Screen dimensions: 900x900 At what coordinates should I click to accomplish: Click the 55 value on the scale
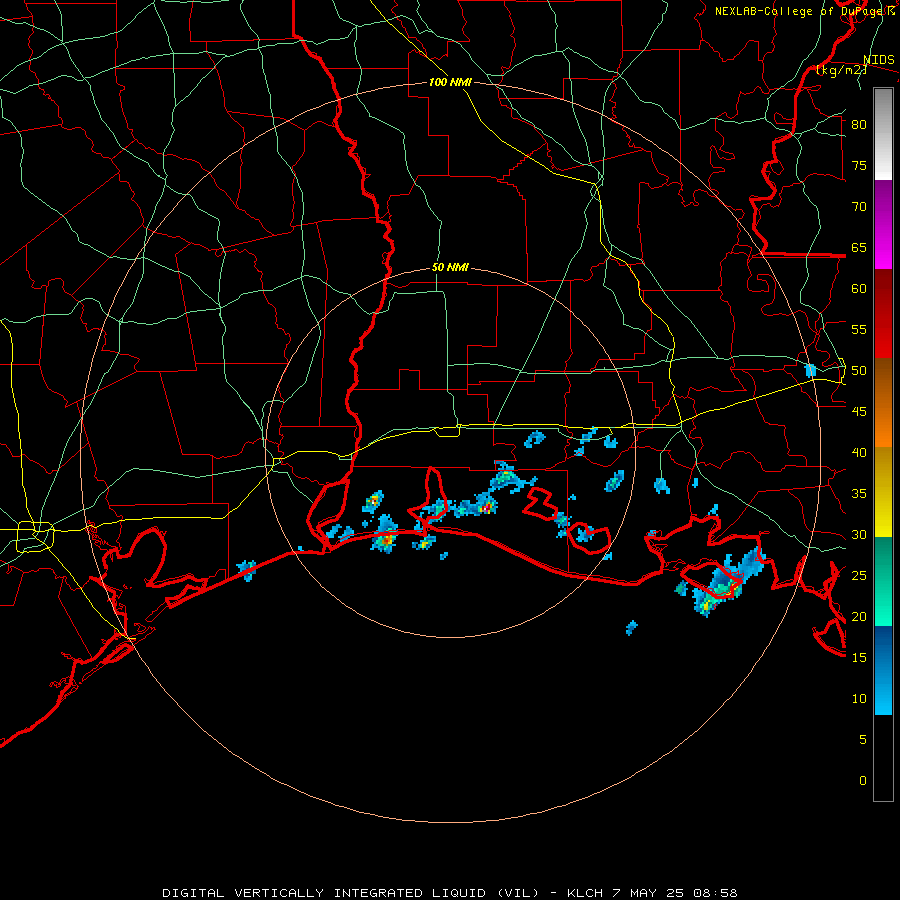[x=859, y=329]
